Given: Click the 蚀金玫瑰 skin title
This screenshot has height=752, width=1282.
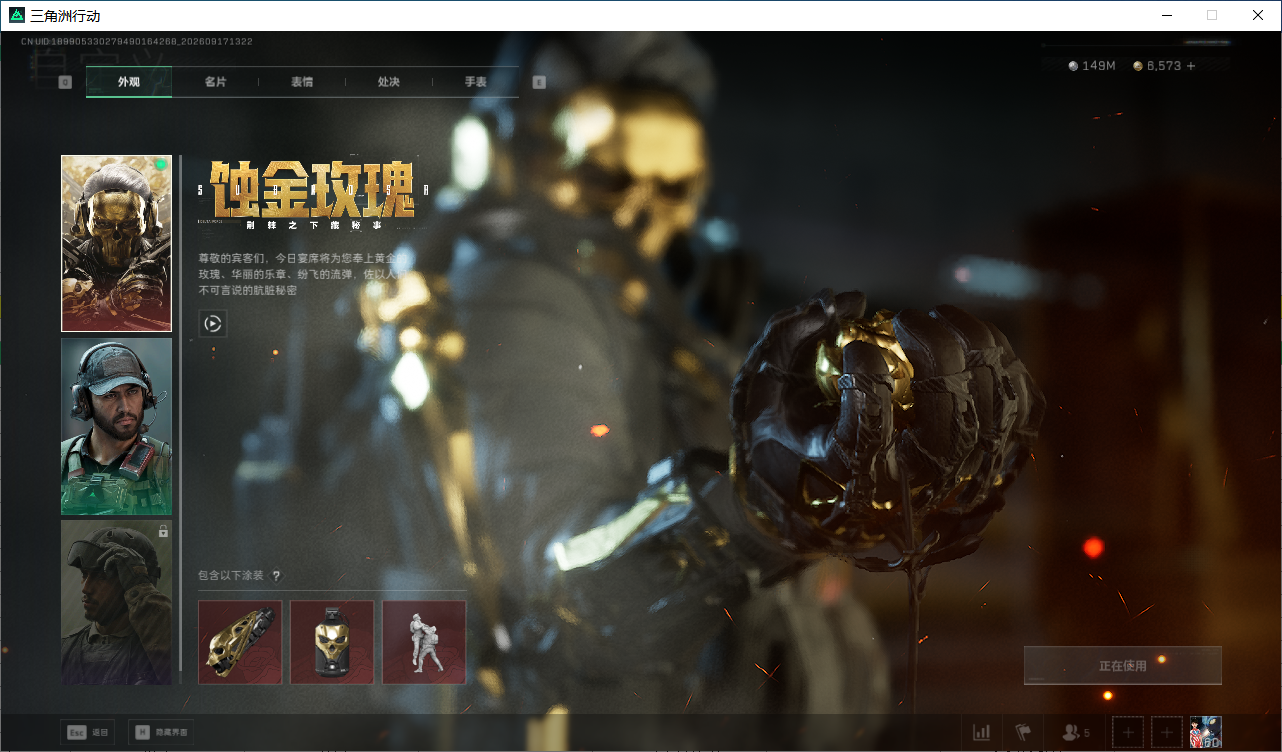Looking at the screenshot, I should 312,189.
